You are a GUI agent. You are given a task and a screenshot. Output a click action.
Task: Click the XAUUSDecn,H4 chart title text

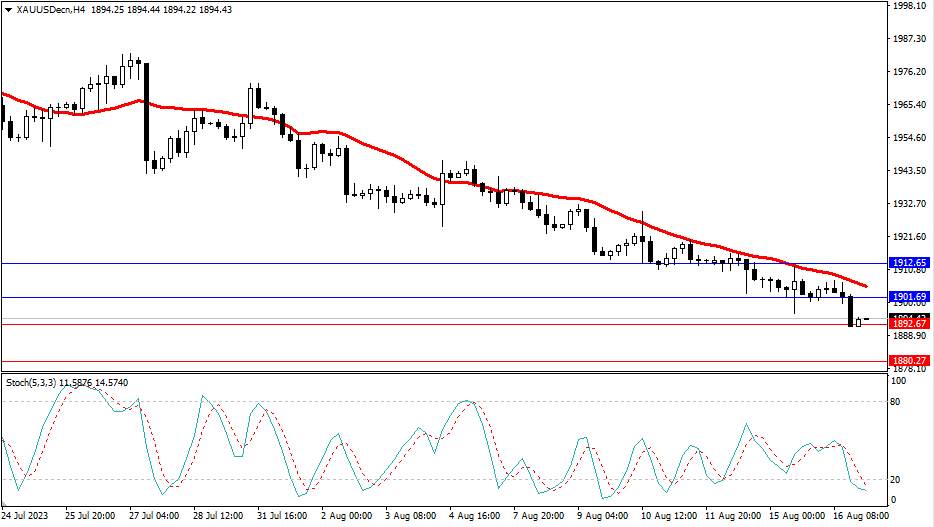click(48, 9)
